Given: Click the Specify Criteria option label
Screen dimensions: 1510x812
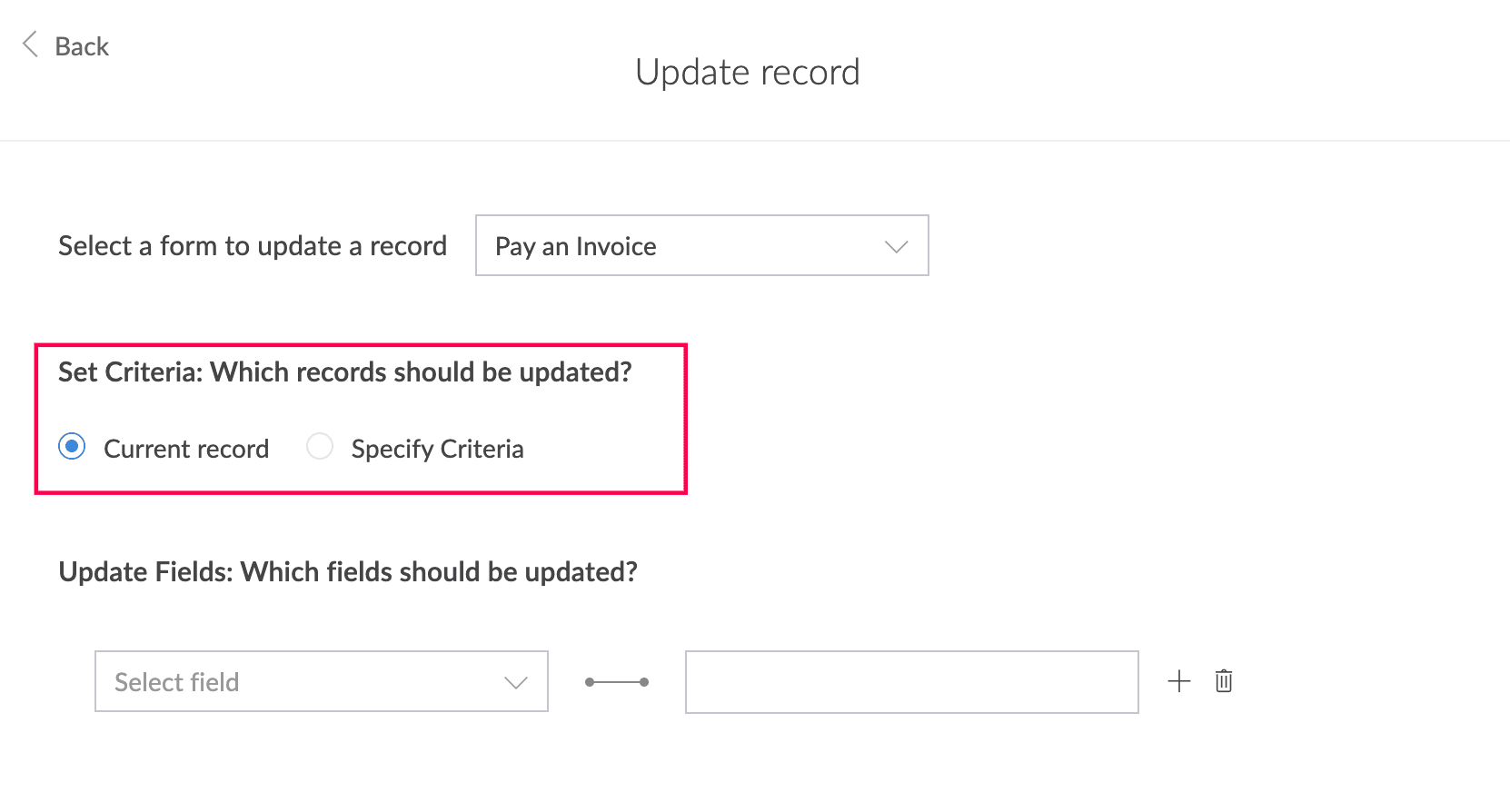Looking at the screenshot, I should (438, 449).
